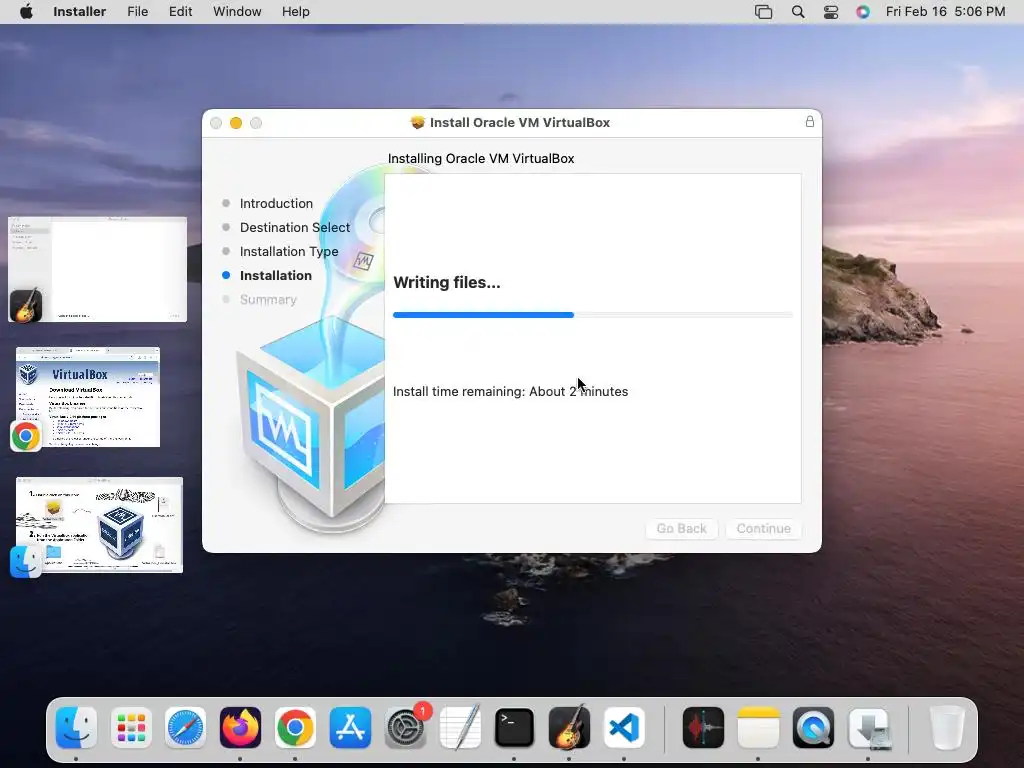
Task: Open Terminal from the Dock
Action: pos(515,727)
